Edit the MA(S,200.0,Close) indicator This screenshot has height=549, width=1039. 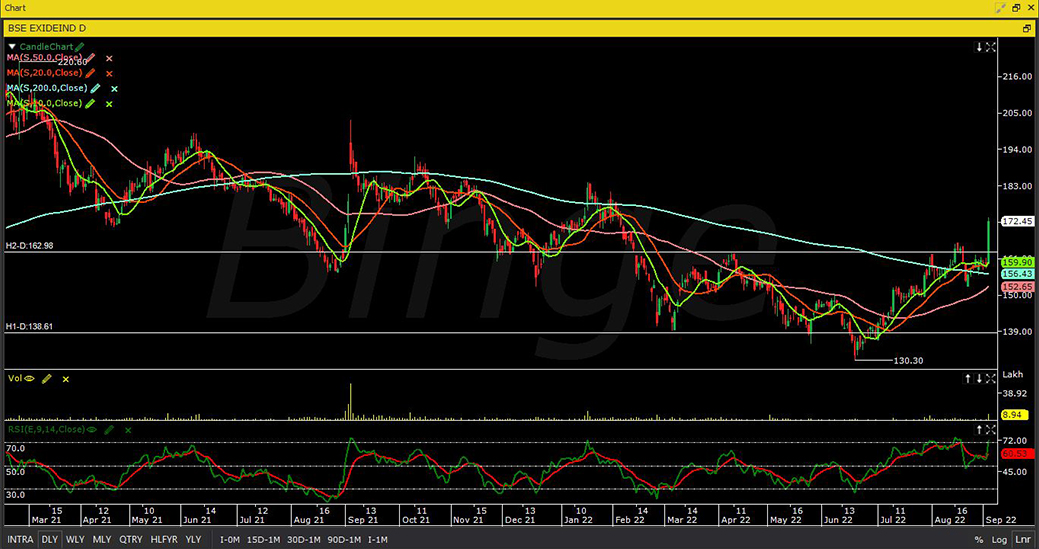[x=95, y=88]
